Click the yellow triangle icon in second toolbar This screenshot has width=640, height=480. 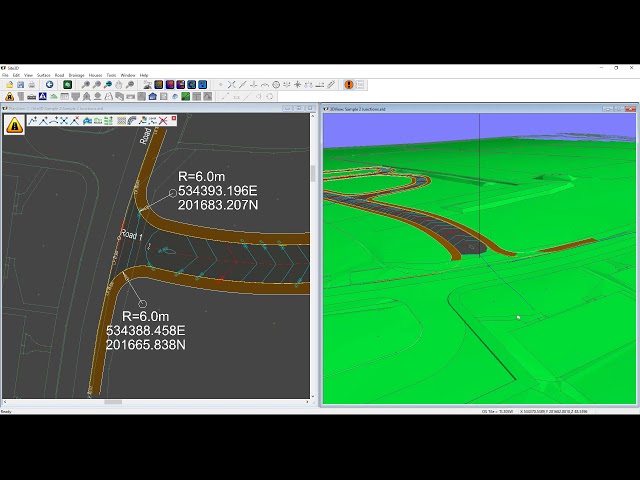pyautogui.click(x=9, y=97)
